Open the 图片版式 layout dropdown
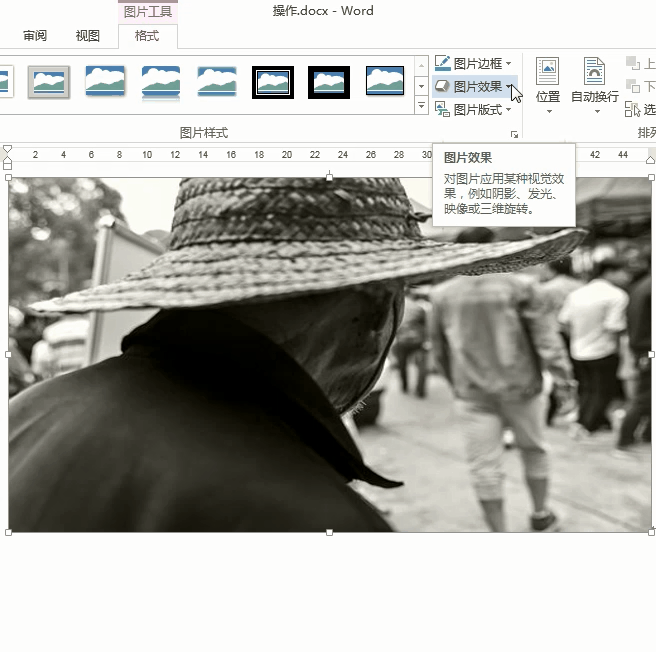The image size is (656, 652). pos(477,110)
